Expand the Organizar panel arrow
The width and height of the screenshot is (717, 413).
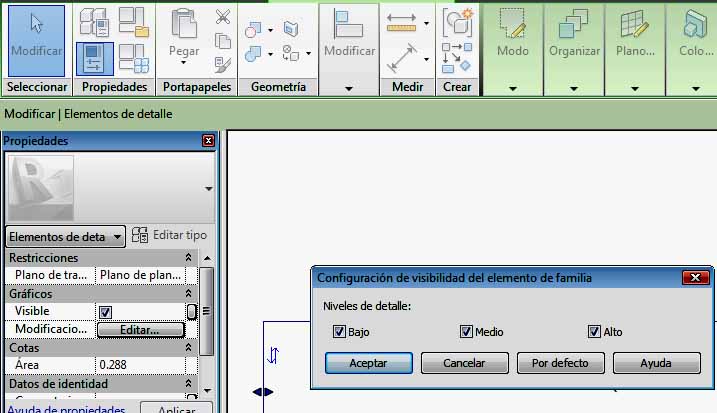573,88
